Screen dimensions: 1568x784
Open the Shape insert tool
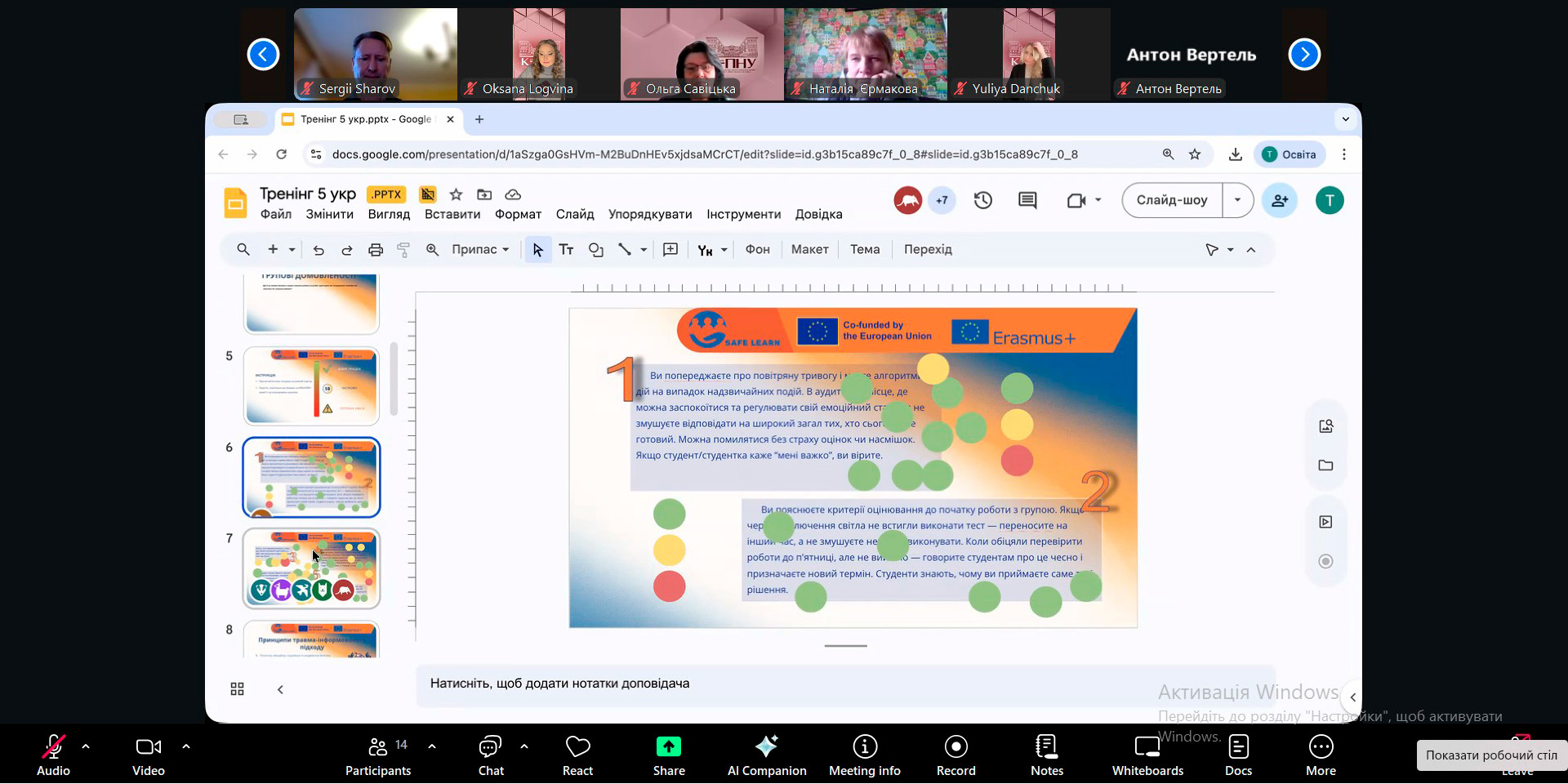coord(596,250)
